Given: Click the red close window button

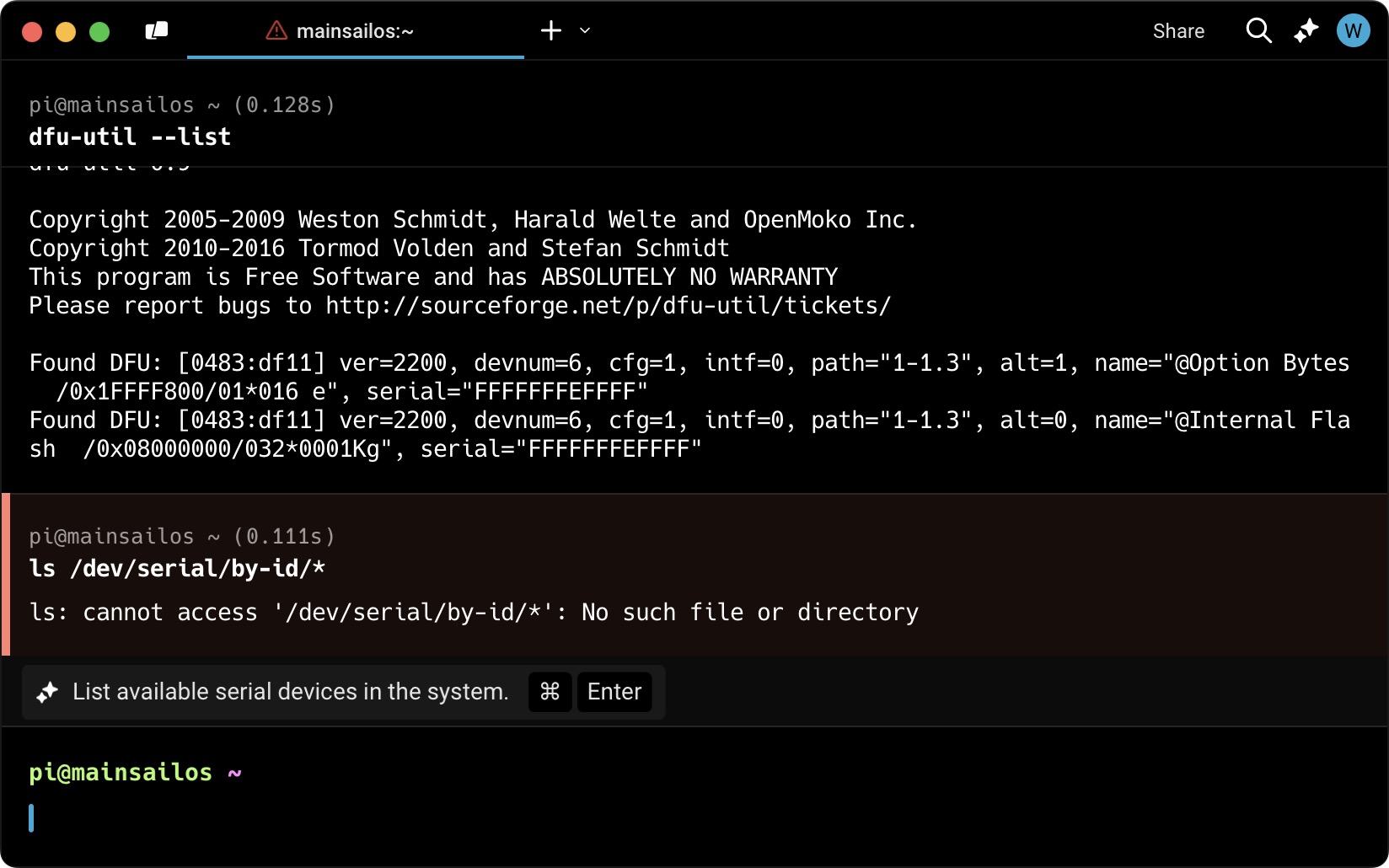Looking at the screenshot, I should 32,32.
